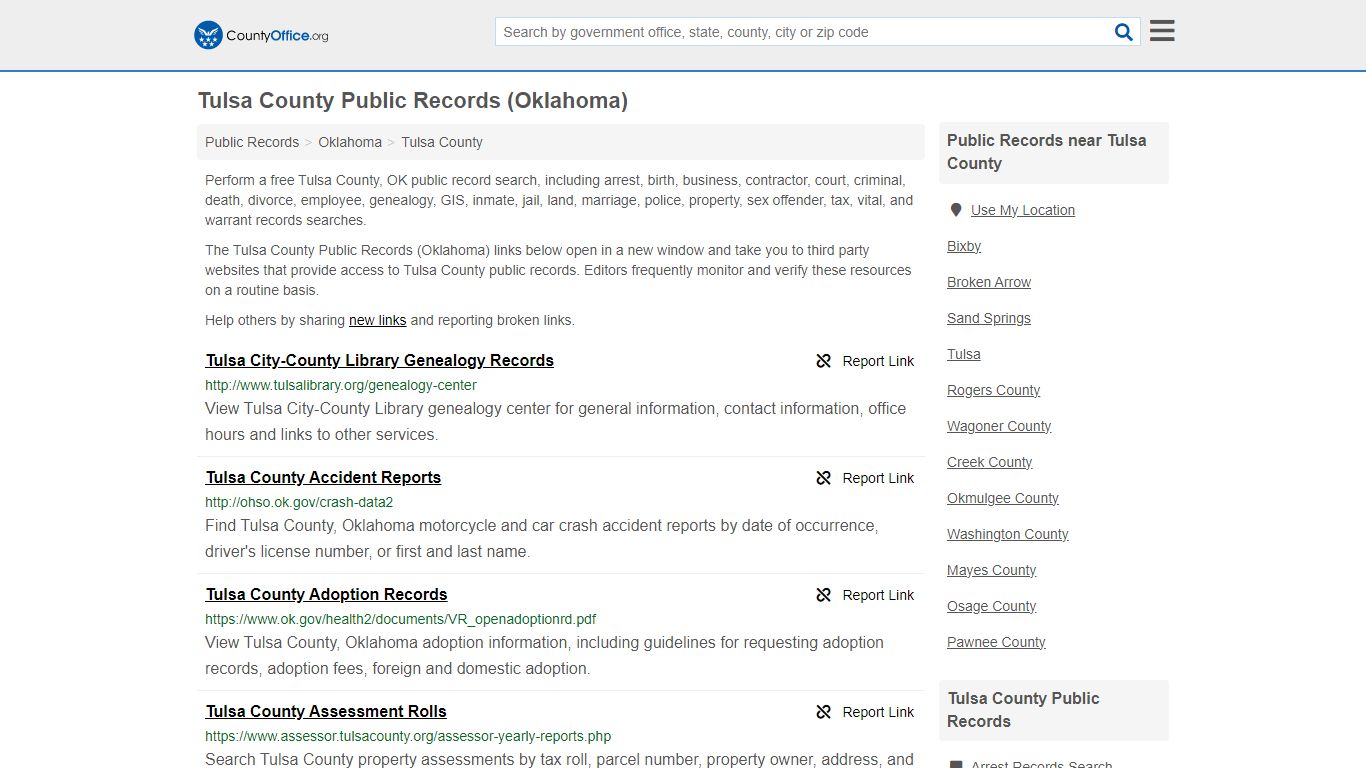Open VR_openadoptionrd.pdf URL
1366x768 pixels.
pos(401,619)
